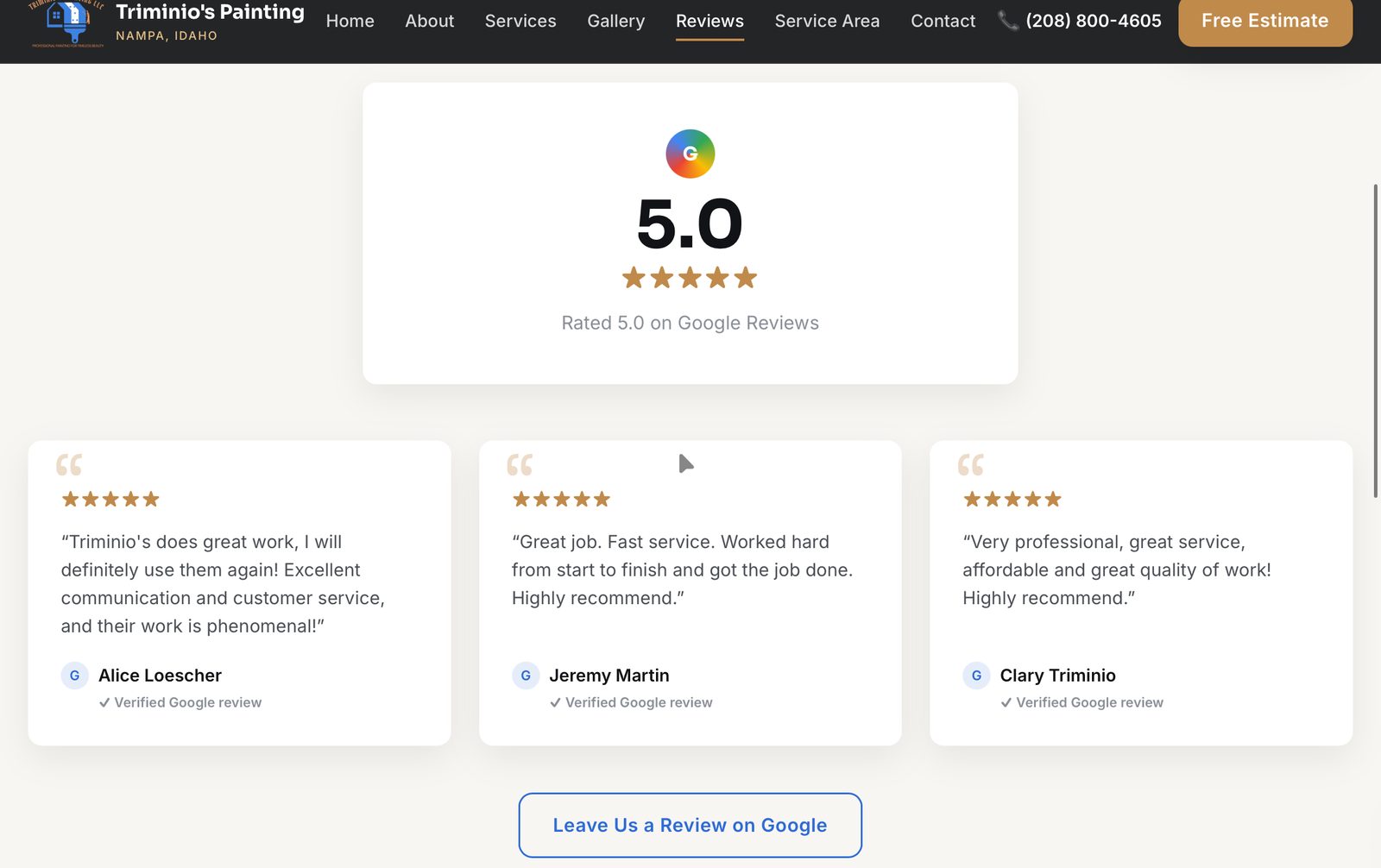Click Verified Google review under Alice Loescher
Screen dimensions: 1381x868
(x=188, y=703)
